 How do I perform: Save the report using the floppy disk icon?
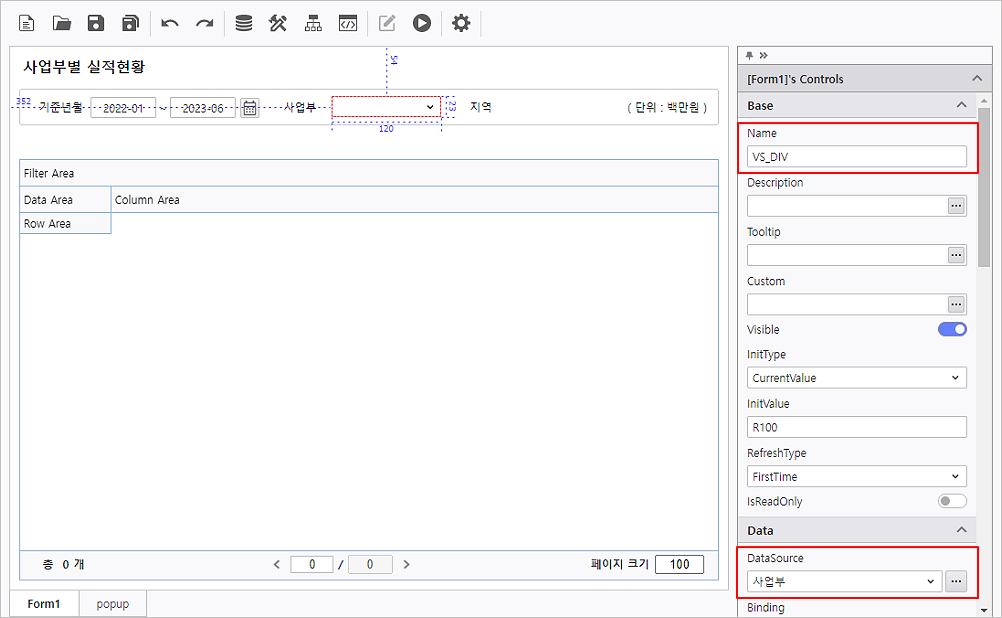tap(96, 23)
